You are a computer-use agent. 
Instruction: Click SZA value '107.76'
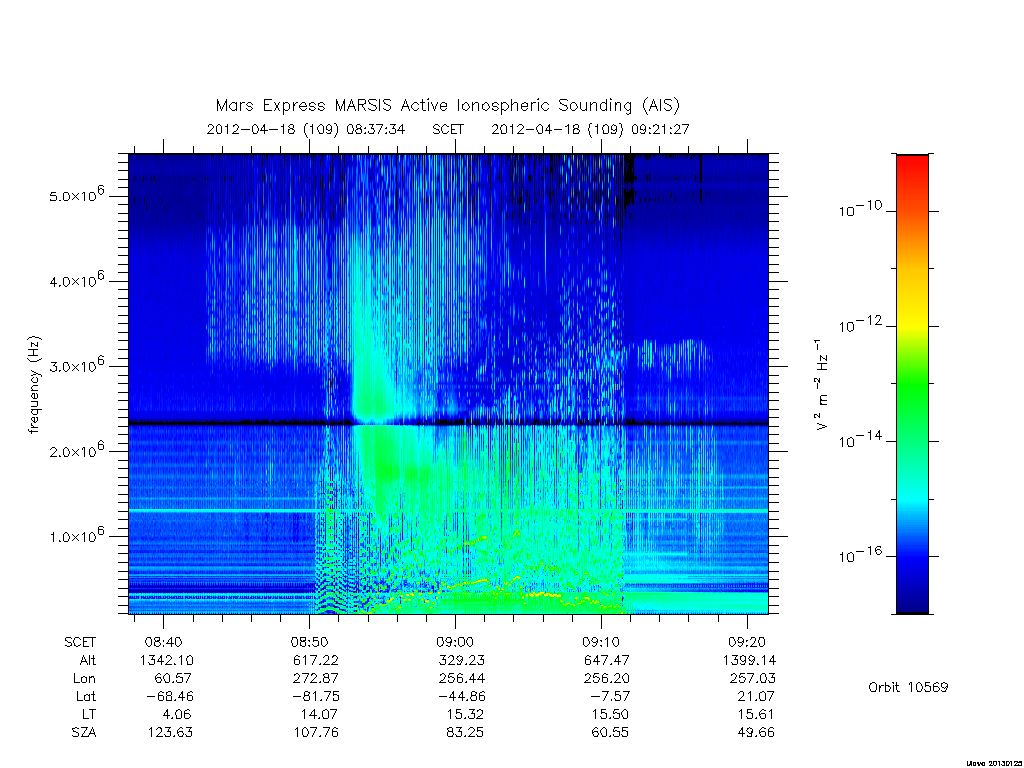[x=316, y=732]
